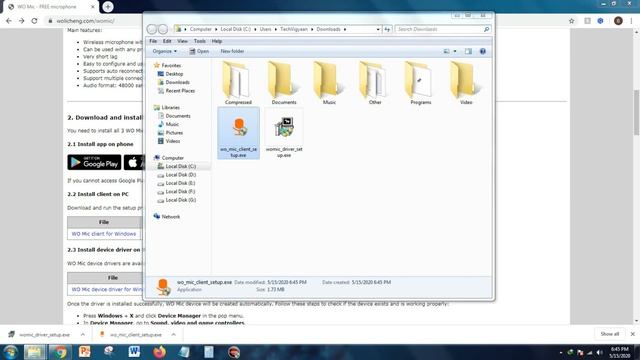
Task: Click Users in the address breadcrumb
Action: pyautogui.click(x=265, y=29)
